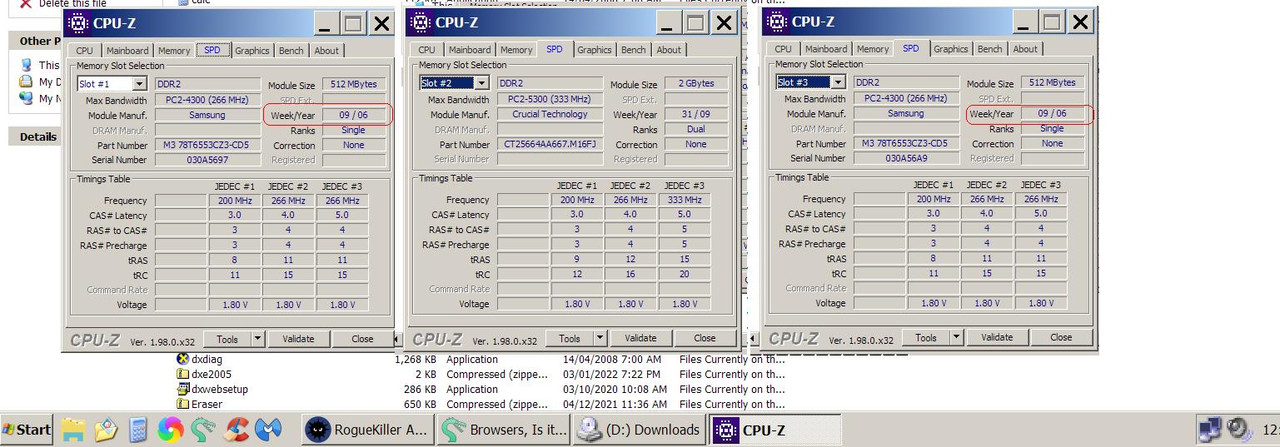
Task: Click 333 MHz JEDEC #3 frequency cell
Action: click(685, 200)
